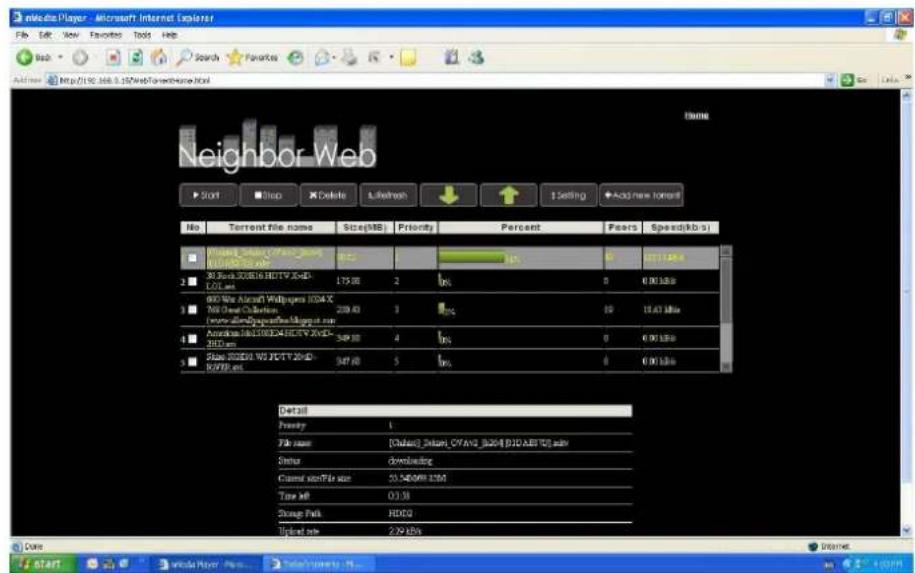This screenshot has height=573, width=915.
Task: Click the Torrent file name column header
Action: pyautogui.click(x=271, y=228)
